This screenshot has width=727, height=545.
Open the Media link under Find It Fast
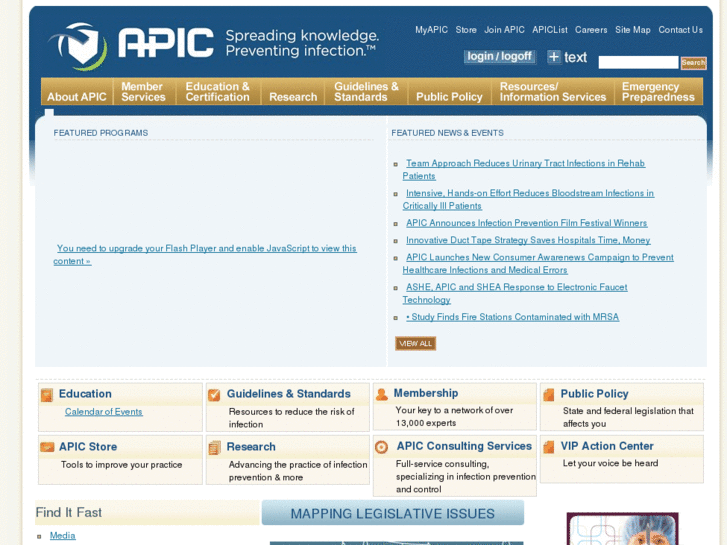tap(63, 535)
